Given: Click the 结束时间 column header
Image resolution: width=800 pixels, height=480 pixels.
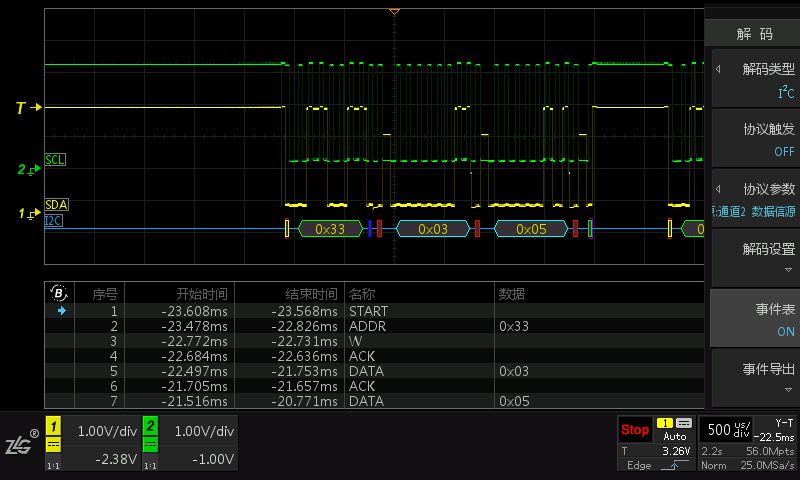Looking at the screenshot, I should 311,294.
